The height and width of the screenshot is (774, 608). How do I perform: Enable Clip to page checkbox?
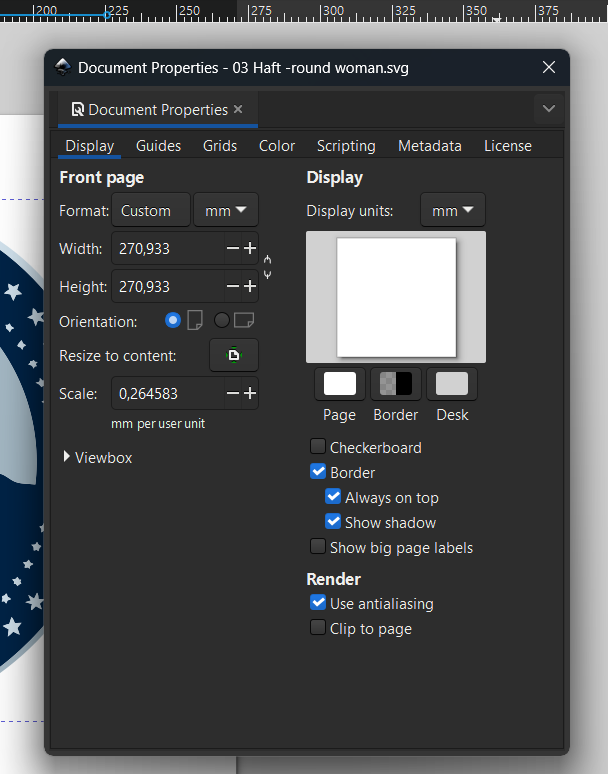click(318, 627)
